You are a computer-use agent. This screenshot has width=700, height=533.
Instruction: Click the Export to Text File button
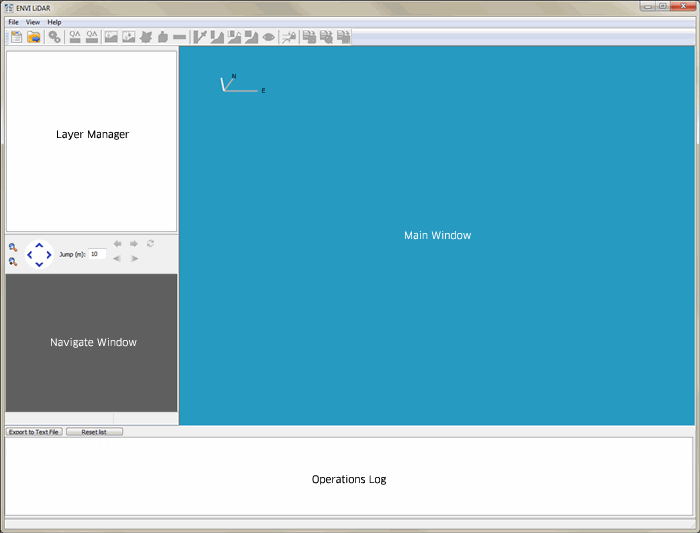34,432
